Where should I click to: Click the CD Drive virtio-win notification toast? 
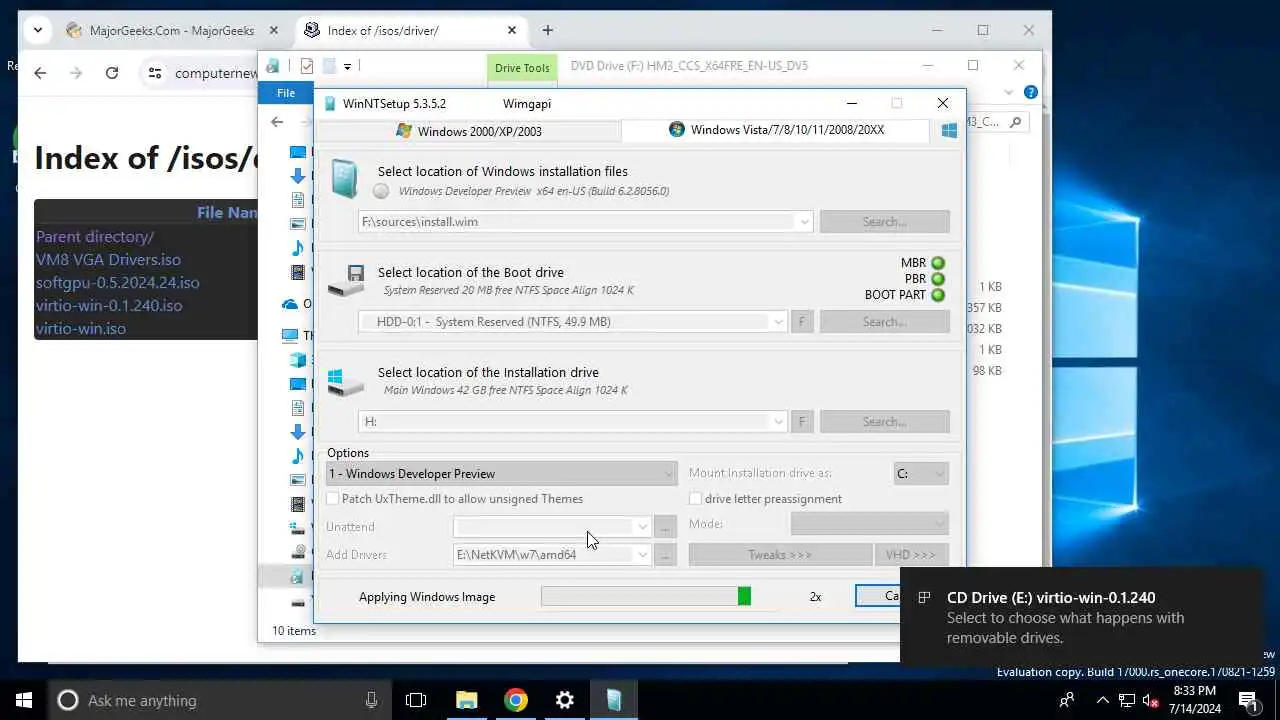(1080, 617)
